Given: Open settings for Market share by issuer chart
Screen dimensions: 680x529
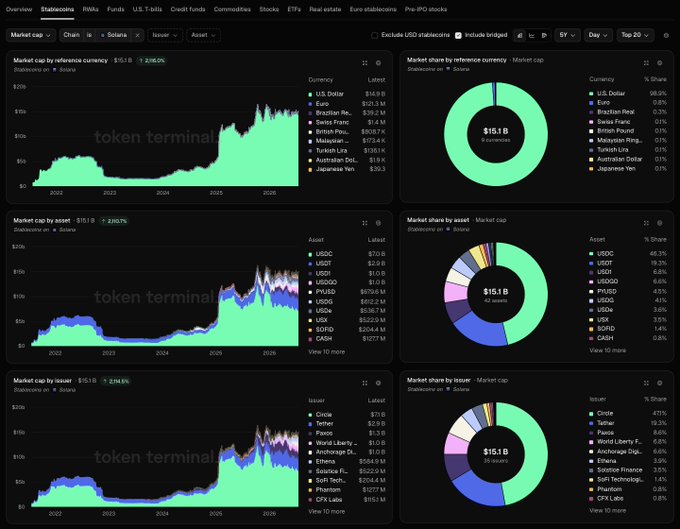Looking at the screenshot, I should [660, 383].
